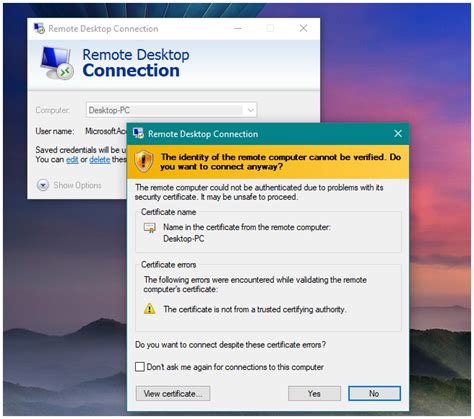Screen dimensions: 474x419
Task: Click No to cancel the connection
Action: click(x=374, y=393)
